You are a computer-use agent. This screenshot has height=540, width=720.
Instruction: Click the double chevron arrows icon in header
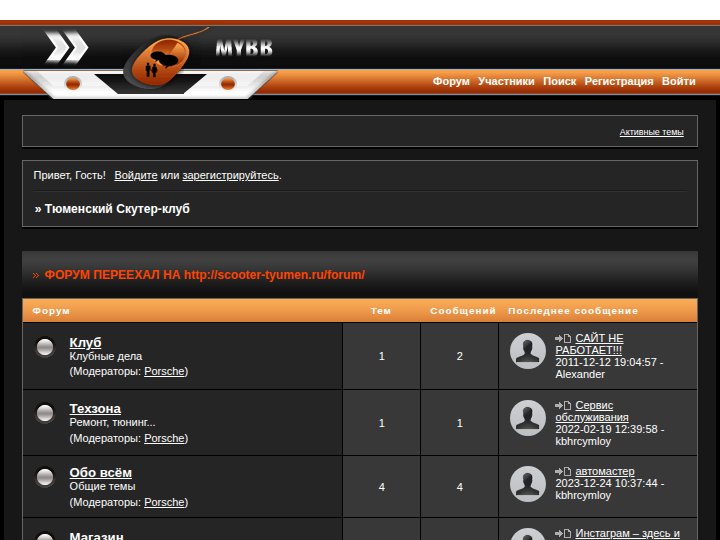point(67,47)
